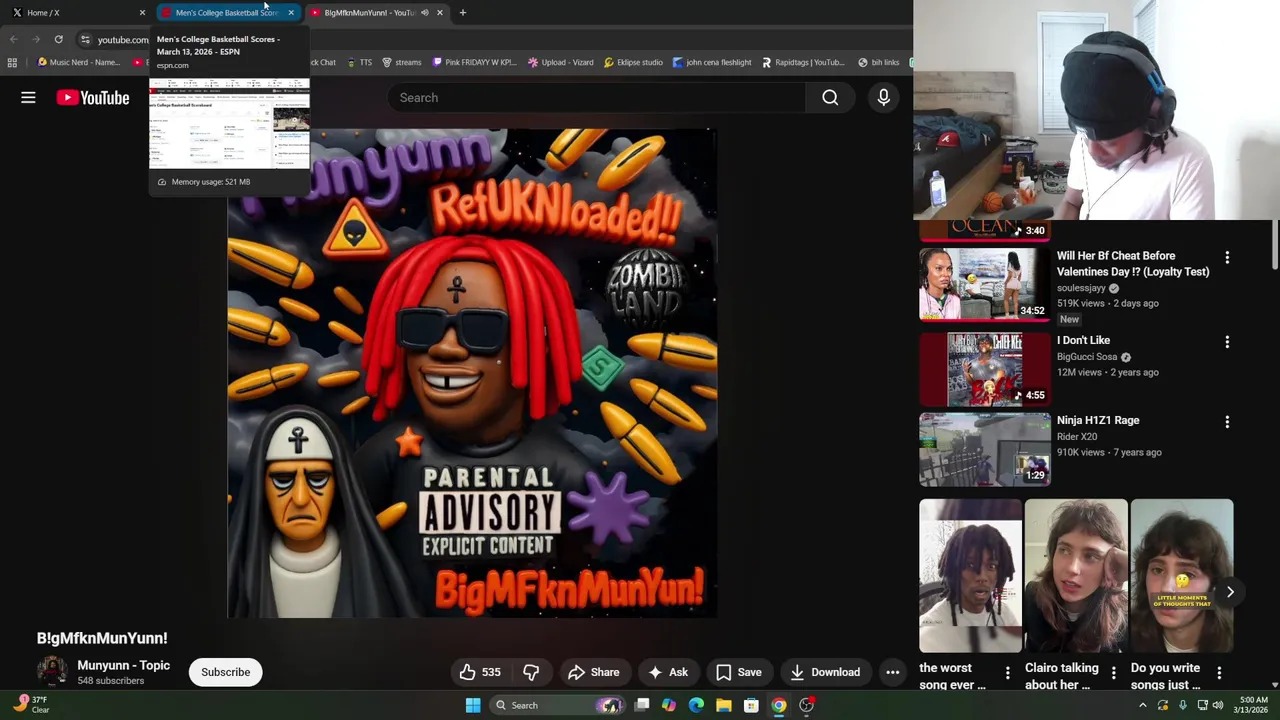Show next Shorts with the arrow
This screenshot has height=720, width=1280.
pos(1230,592)
